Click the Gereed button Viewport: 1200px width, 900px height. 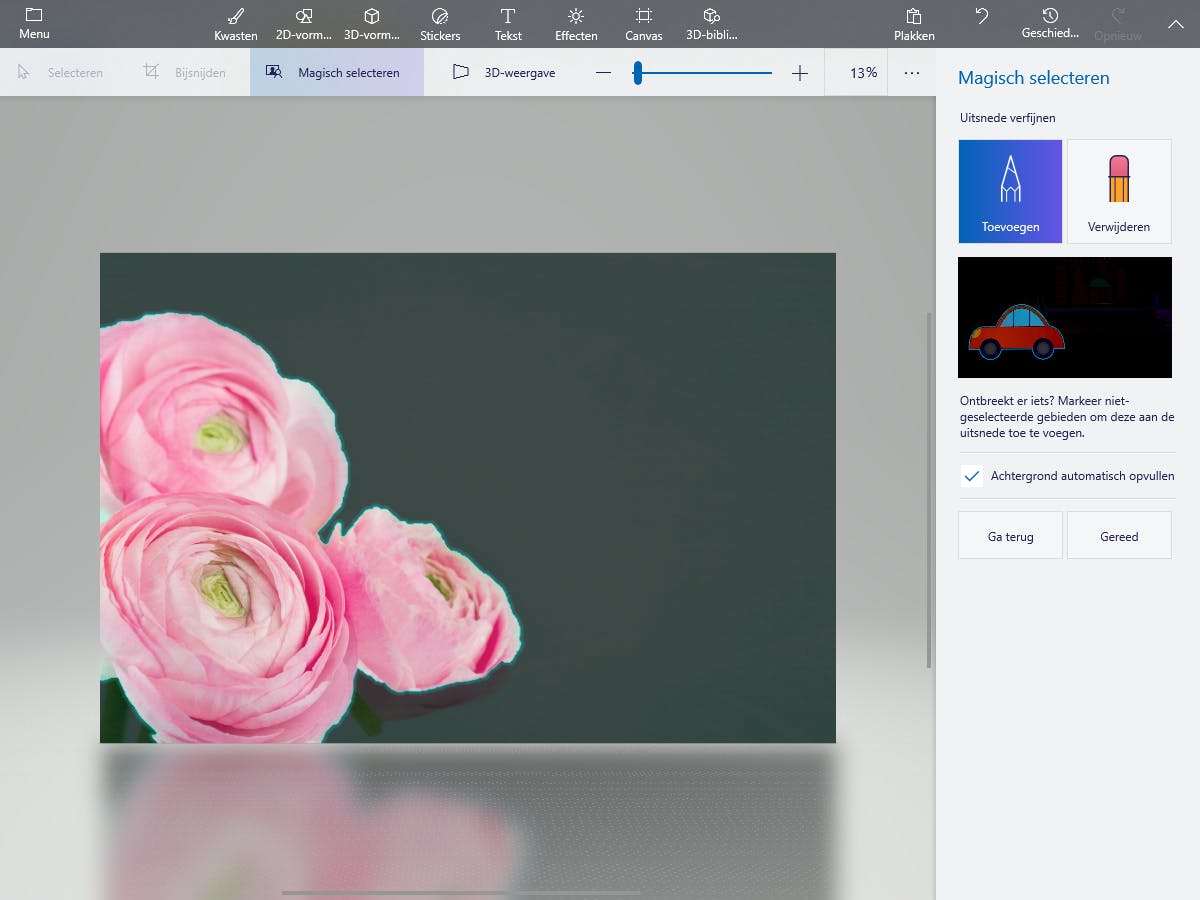coord(1119,536)
